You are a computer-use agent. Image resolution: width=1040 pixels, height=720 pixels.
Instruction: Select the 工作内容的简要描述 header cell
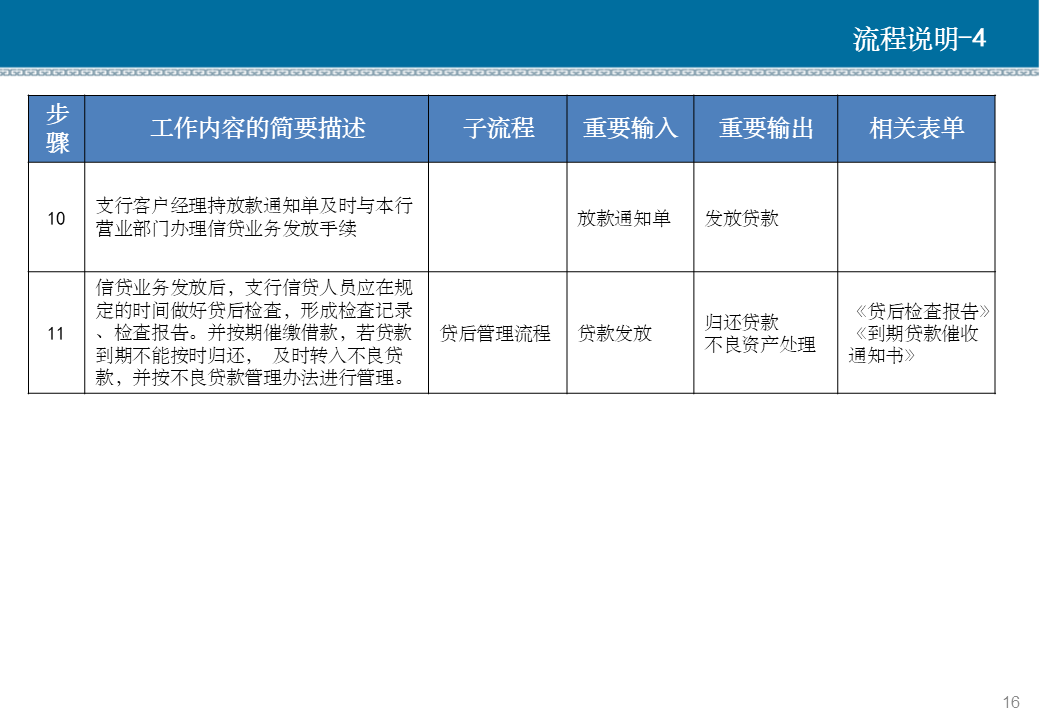point(257,129)
